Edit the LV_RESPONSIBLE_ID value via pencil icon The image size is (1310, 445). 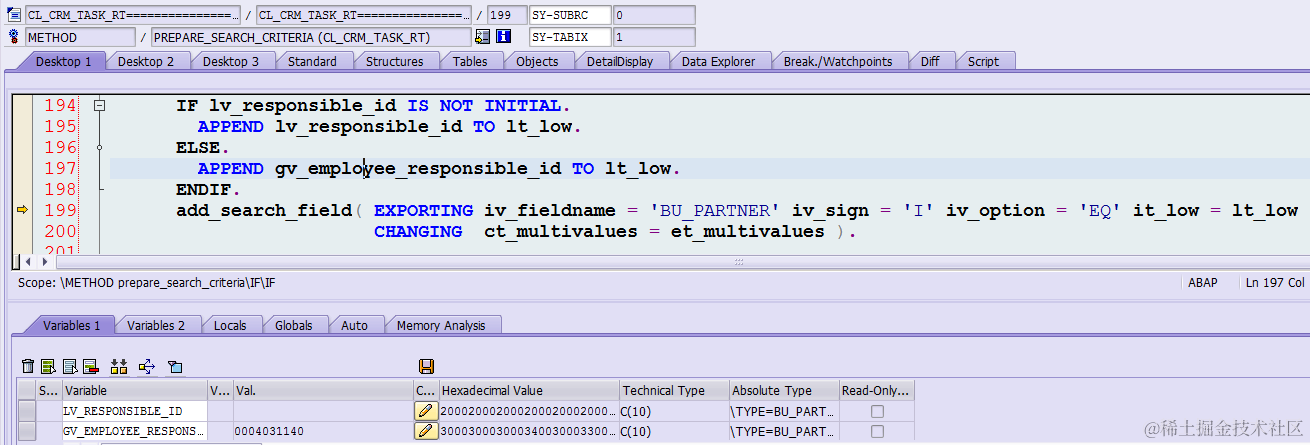[x=425, y=411]
